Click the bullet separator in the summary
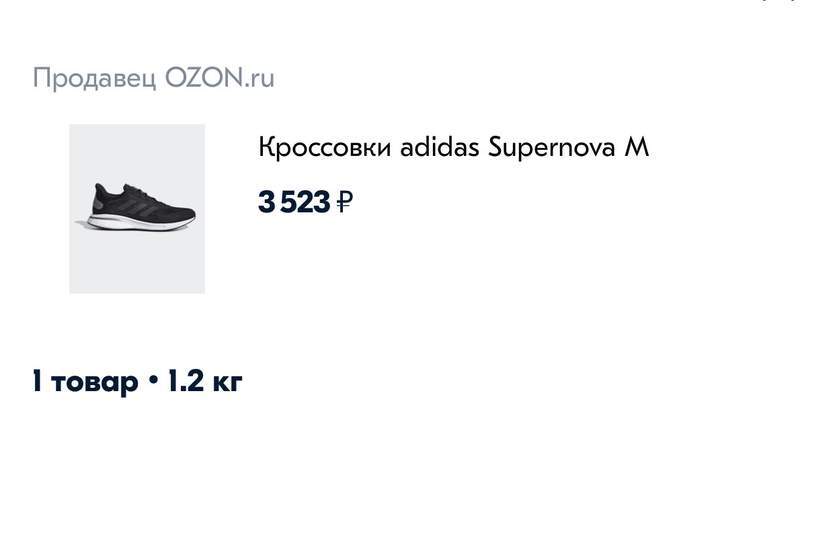The image size is (835, 545). pos(153,382)
